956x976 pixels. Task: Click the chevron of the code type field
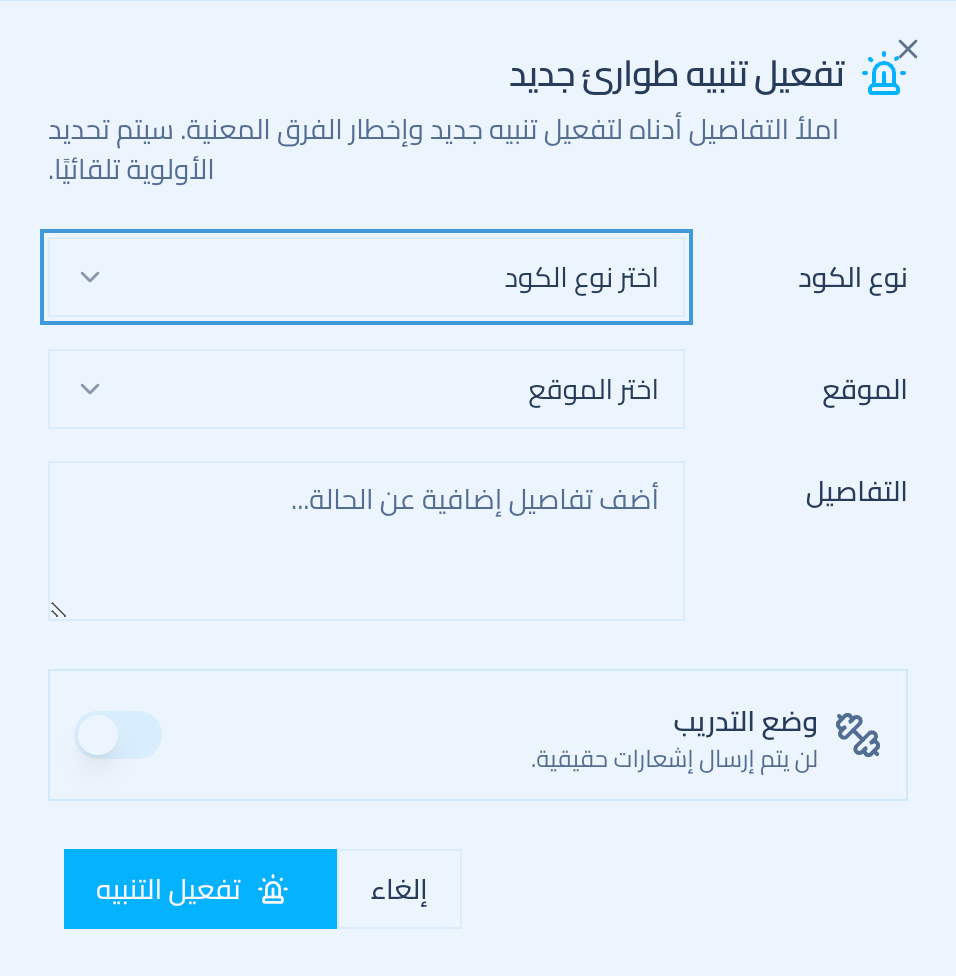point(89,277)
